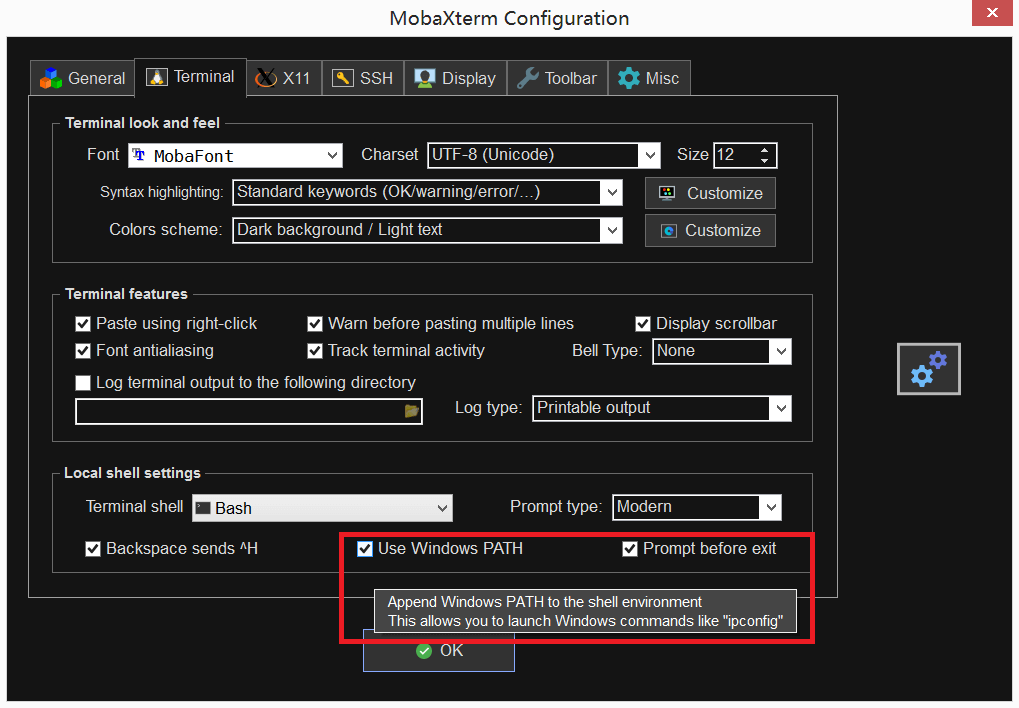Open the Terminal shell Bash dropdown
The height and width of the screenshot is (708, 1019).
322,508
